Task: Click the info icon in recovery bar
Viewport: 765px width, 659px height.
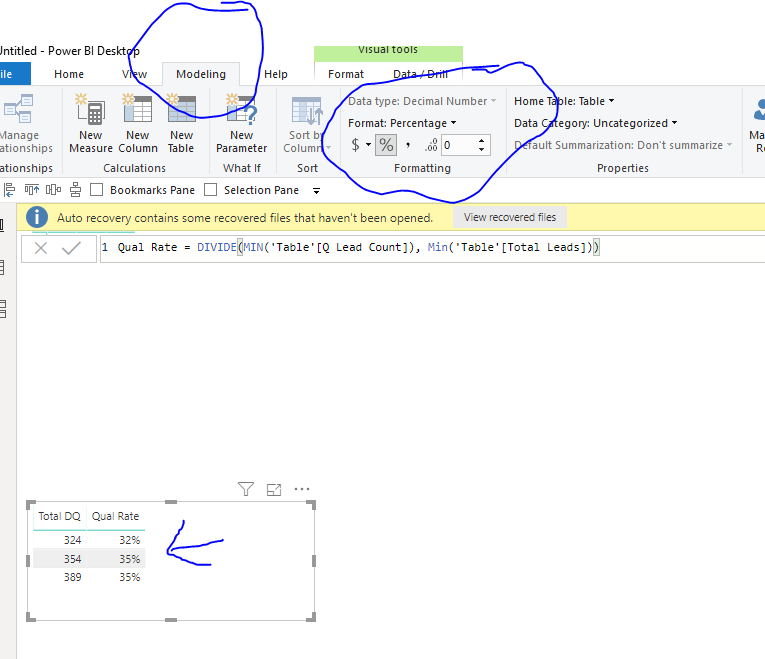Action: 37,217
